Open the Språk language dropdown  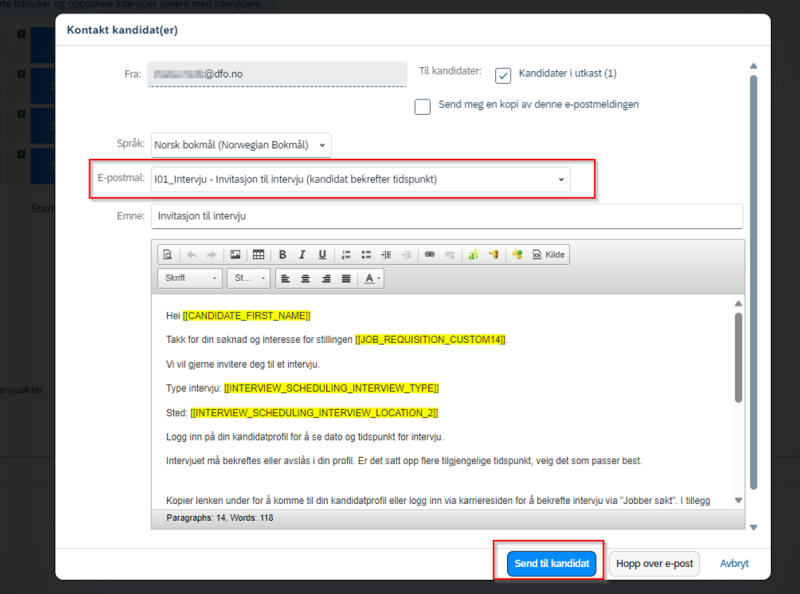tap(241, 145)
